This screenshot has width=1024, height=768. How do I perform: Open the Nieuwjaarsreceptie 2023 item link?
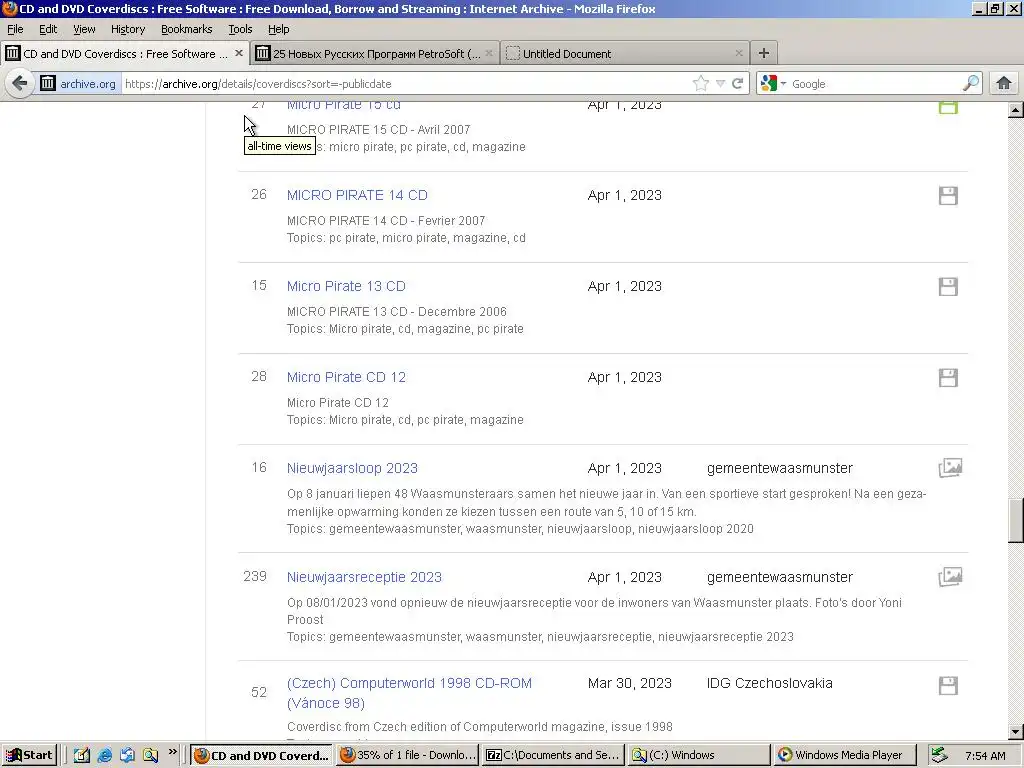tap(364, 577)
